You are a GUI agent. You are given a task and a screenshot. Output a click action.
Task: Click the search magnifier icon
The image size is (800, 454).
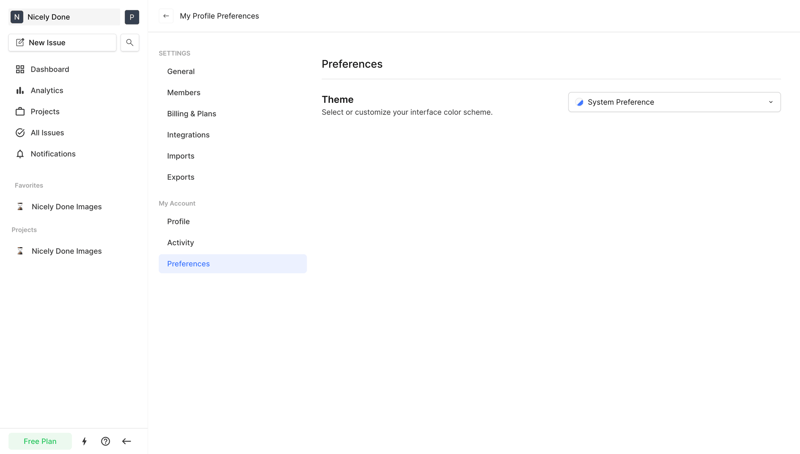point(130,43)
